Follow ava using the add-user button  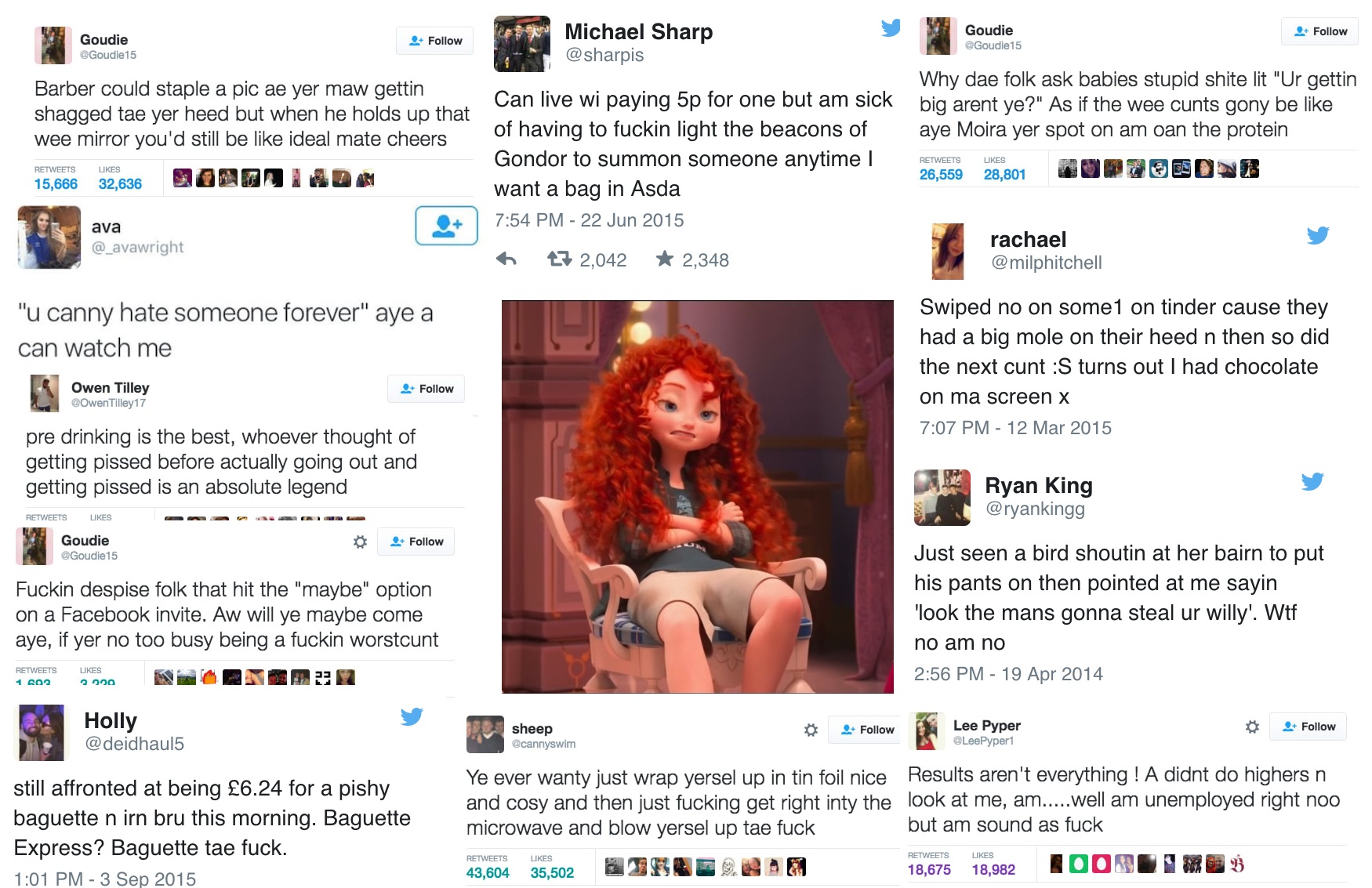446,226
